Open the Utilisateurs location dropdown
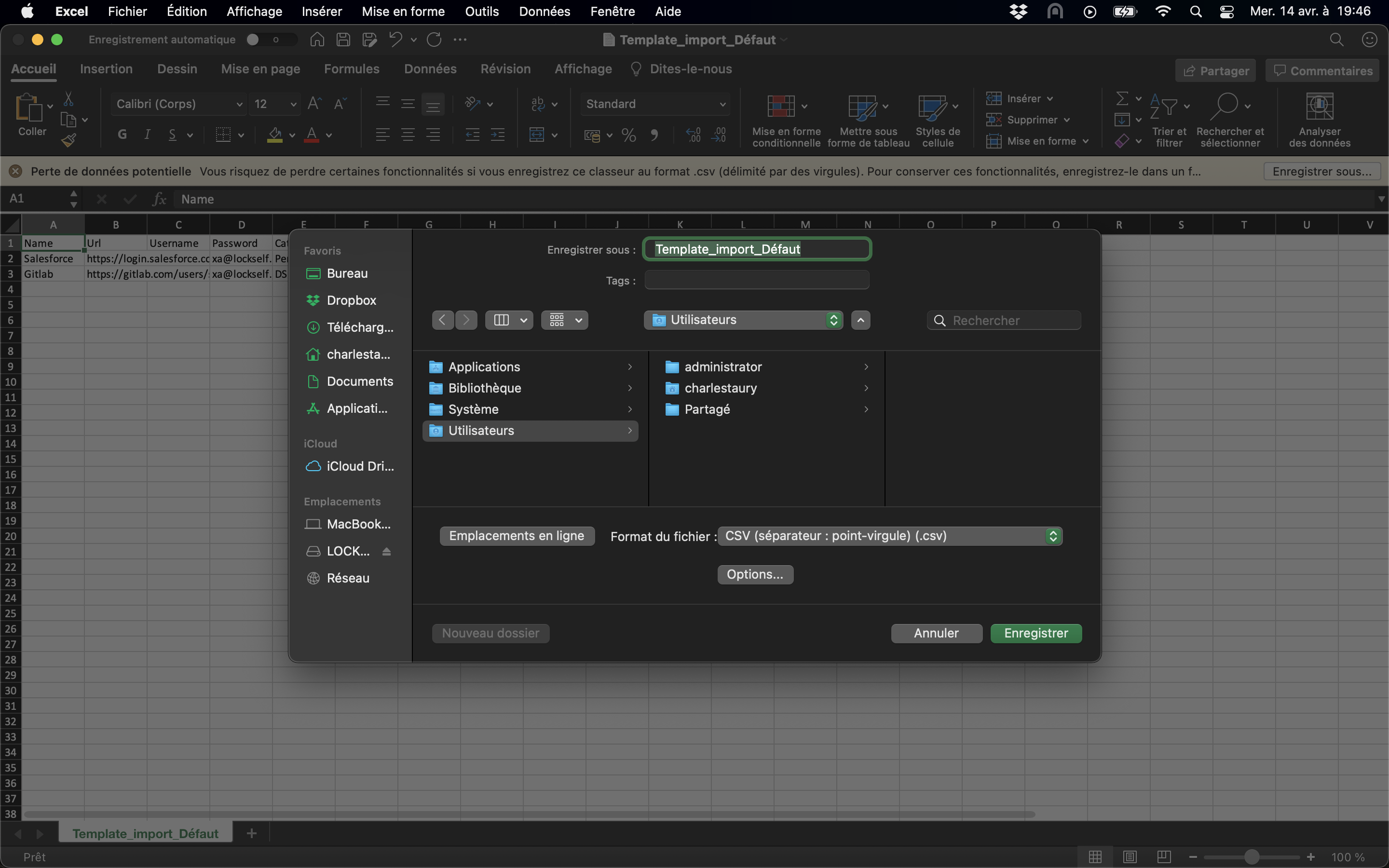 coord(743,320)
